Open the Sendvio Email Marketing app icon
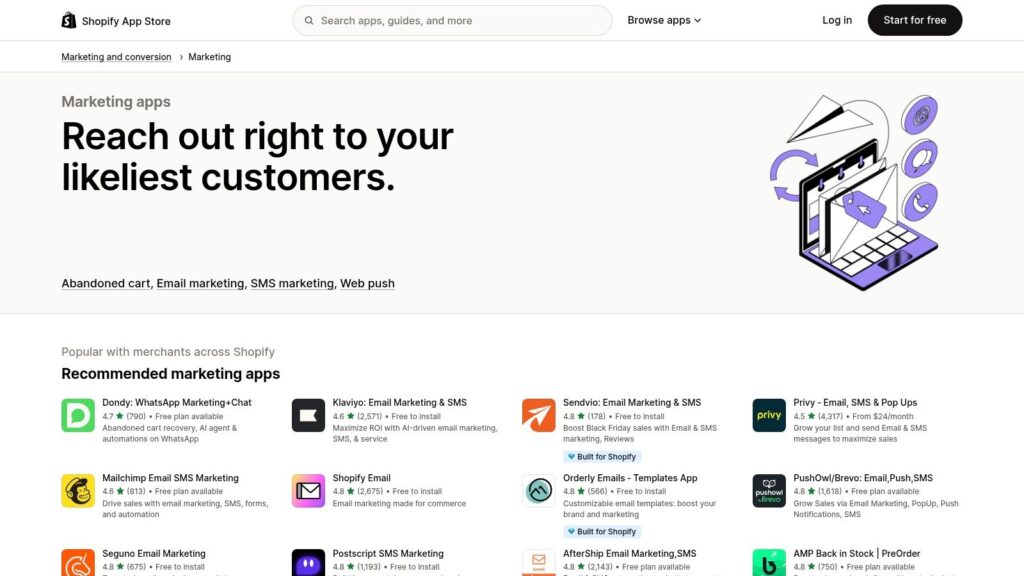1024x576 pixels. point(538,415)
